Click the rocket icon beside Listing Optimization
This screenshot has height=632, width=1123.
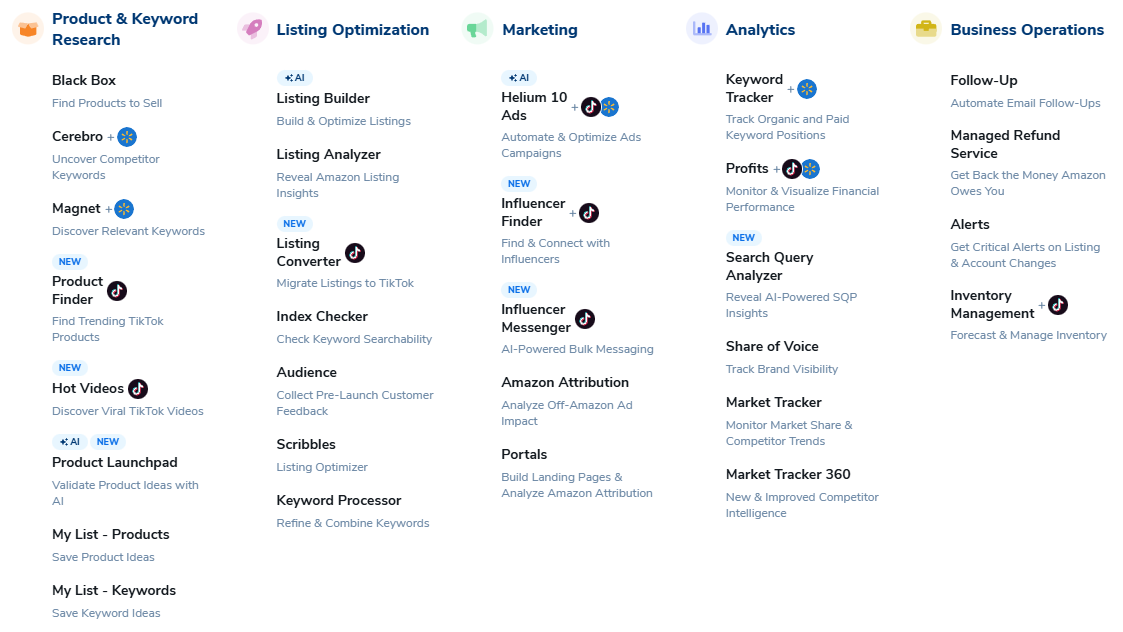(x=253, y=29)
